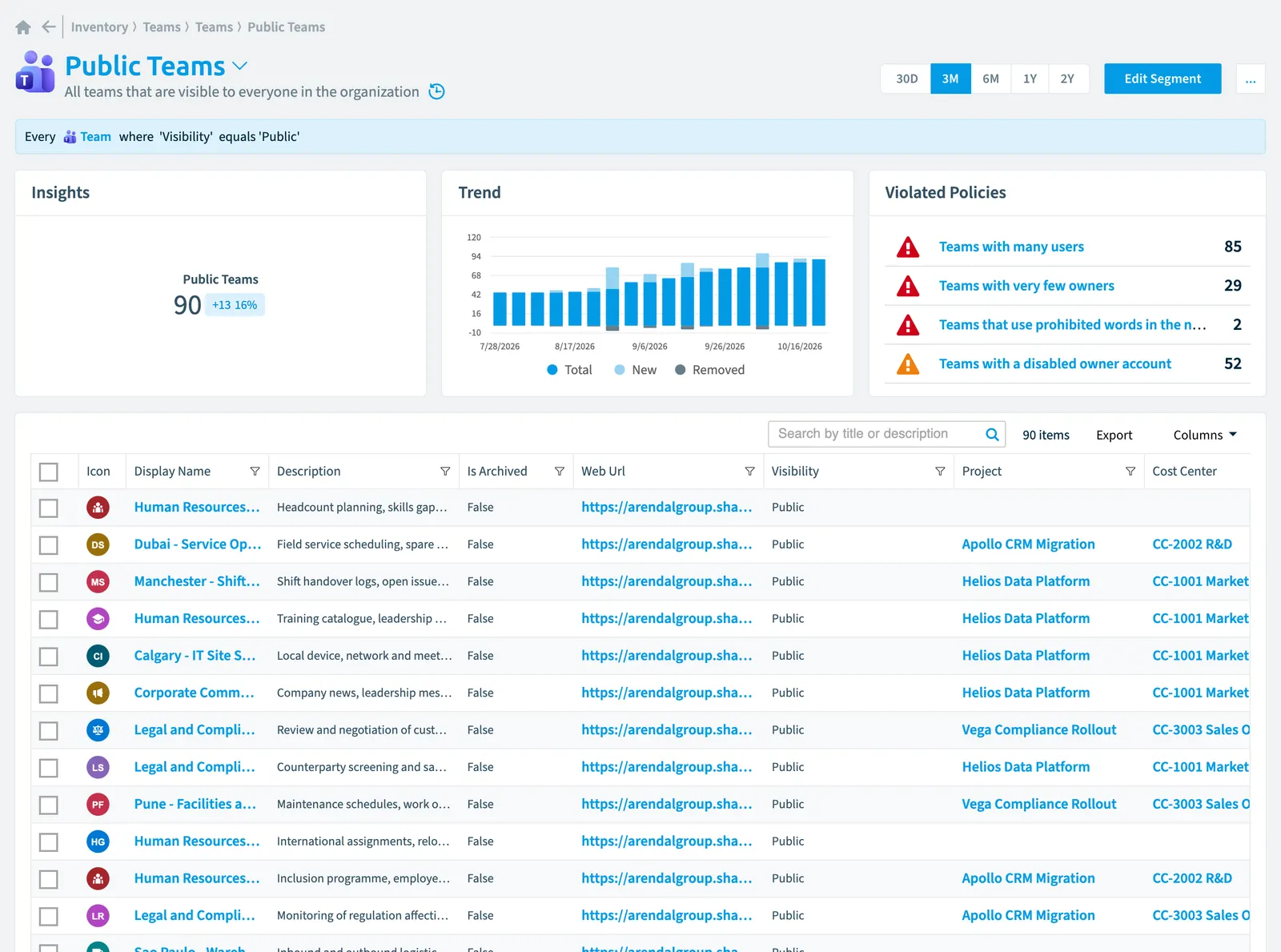1281x952 pixels.
Task: Click the Inventory breadcrumb item
Action: (x=99, y=27)
